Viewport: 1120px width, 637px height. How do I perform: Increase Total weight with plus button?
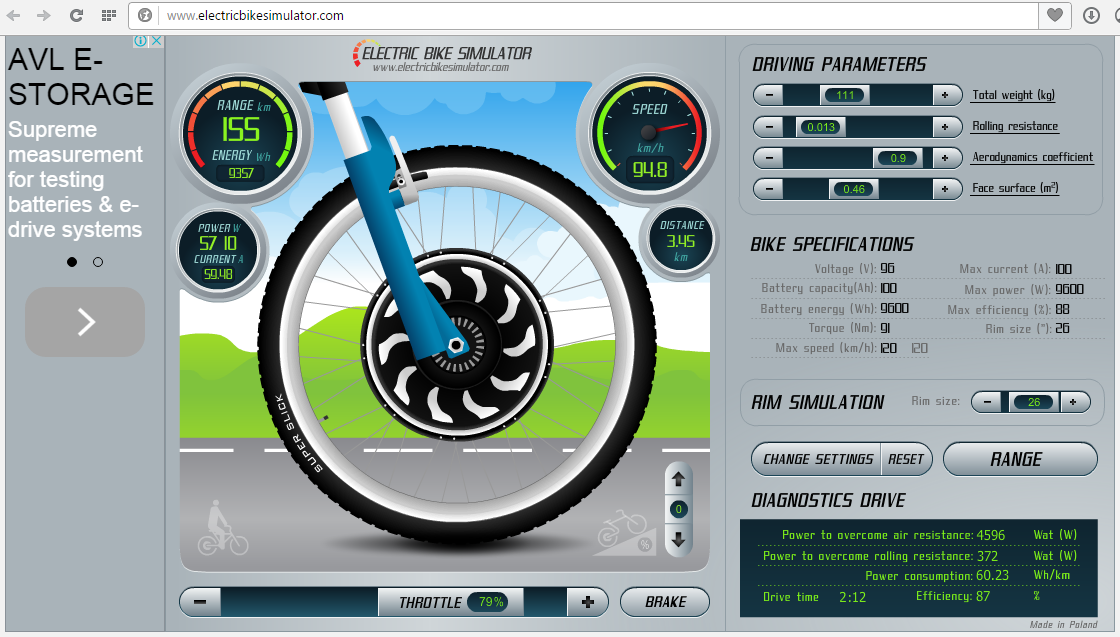(945, 96)
